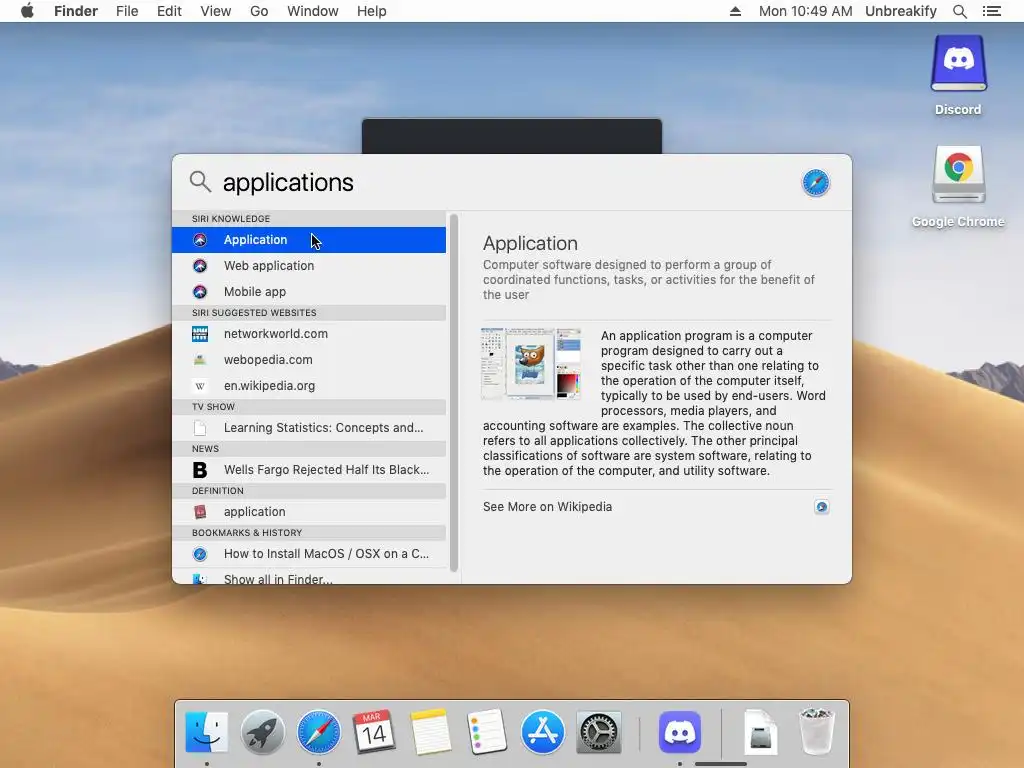Viewport: 1024px width, 768px height.
Task: Open System Preferences from the Dock
Action: [x=599, y=733]
